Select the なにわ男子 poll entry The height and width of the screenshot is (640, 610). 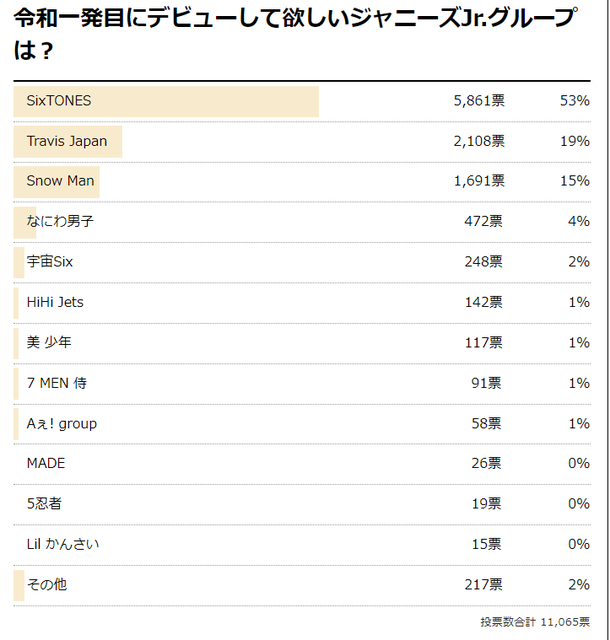[x=60, y=221]
